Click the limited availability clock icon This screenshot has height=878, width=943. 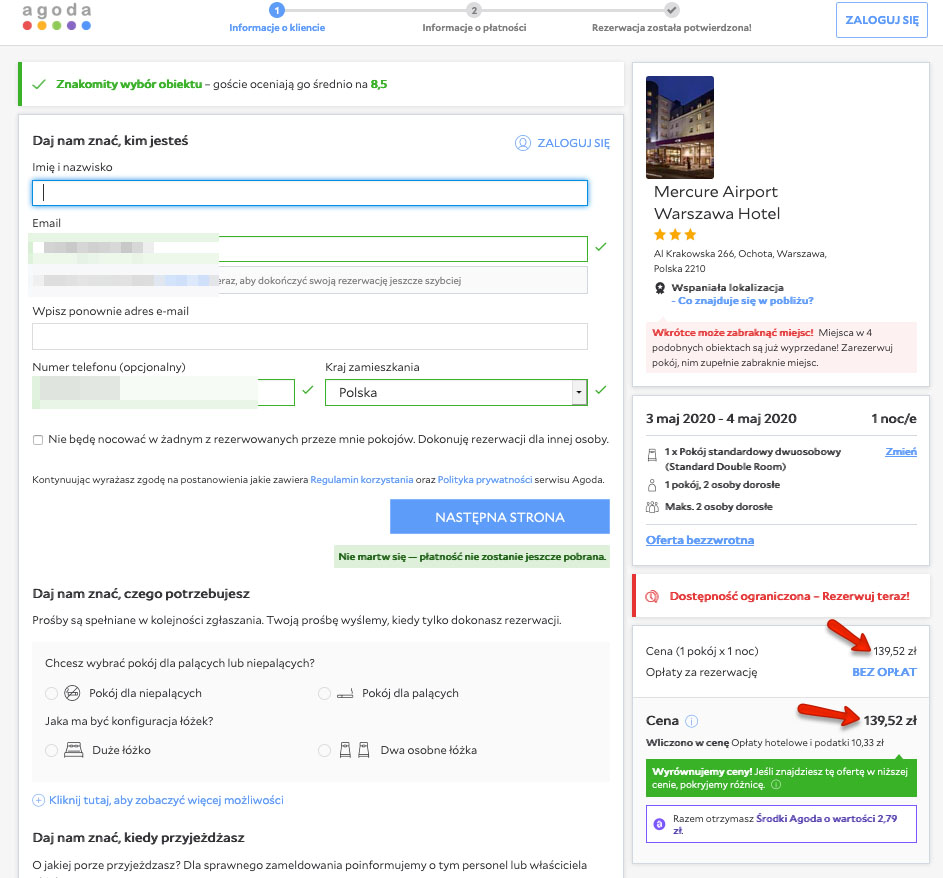pos(652,597)
